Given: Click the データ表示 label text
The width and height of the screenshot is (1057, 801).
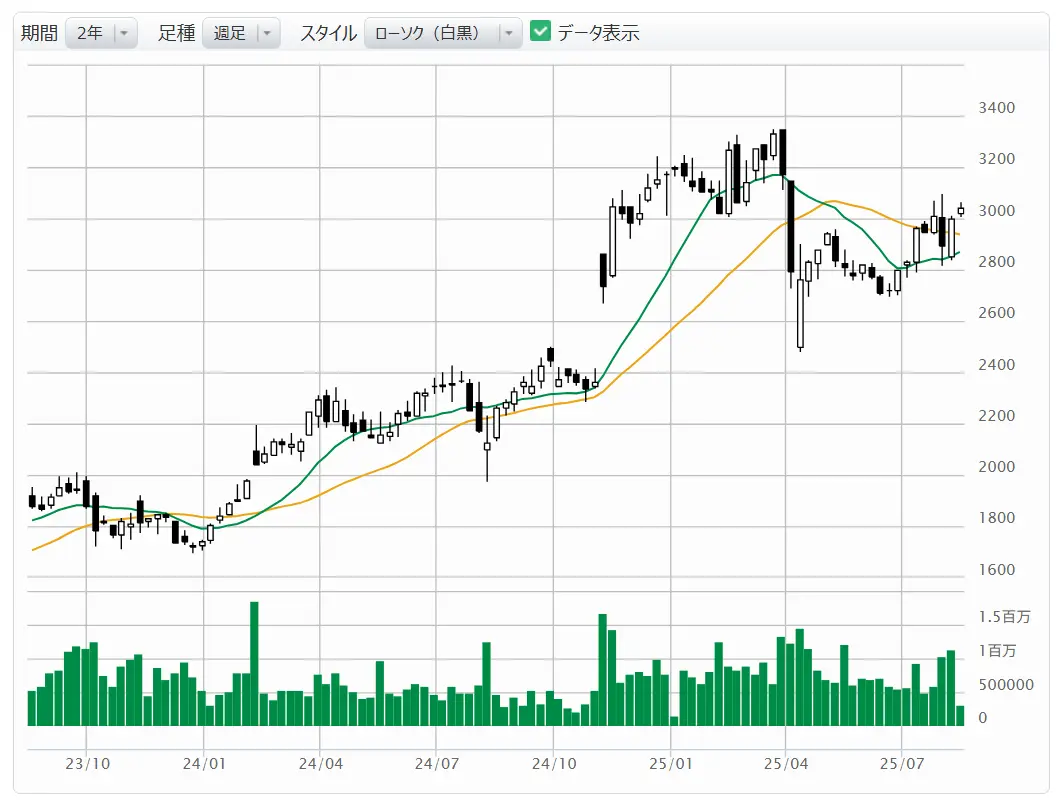Looking at the screenshot, I should [598, 33].
